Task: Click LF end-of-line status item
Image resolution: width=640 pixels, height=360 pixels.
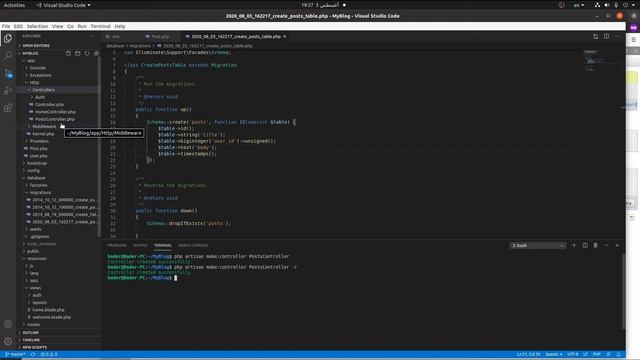Action: [x=585, y=354]
